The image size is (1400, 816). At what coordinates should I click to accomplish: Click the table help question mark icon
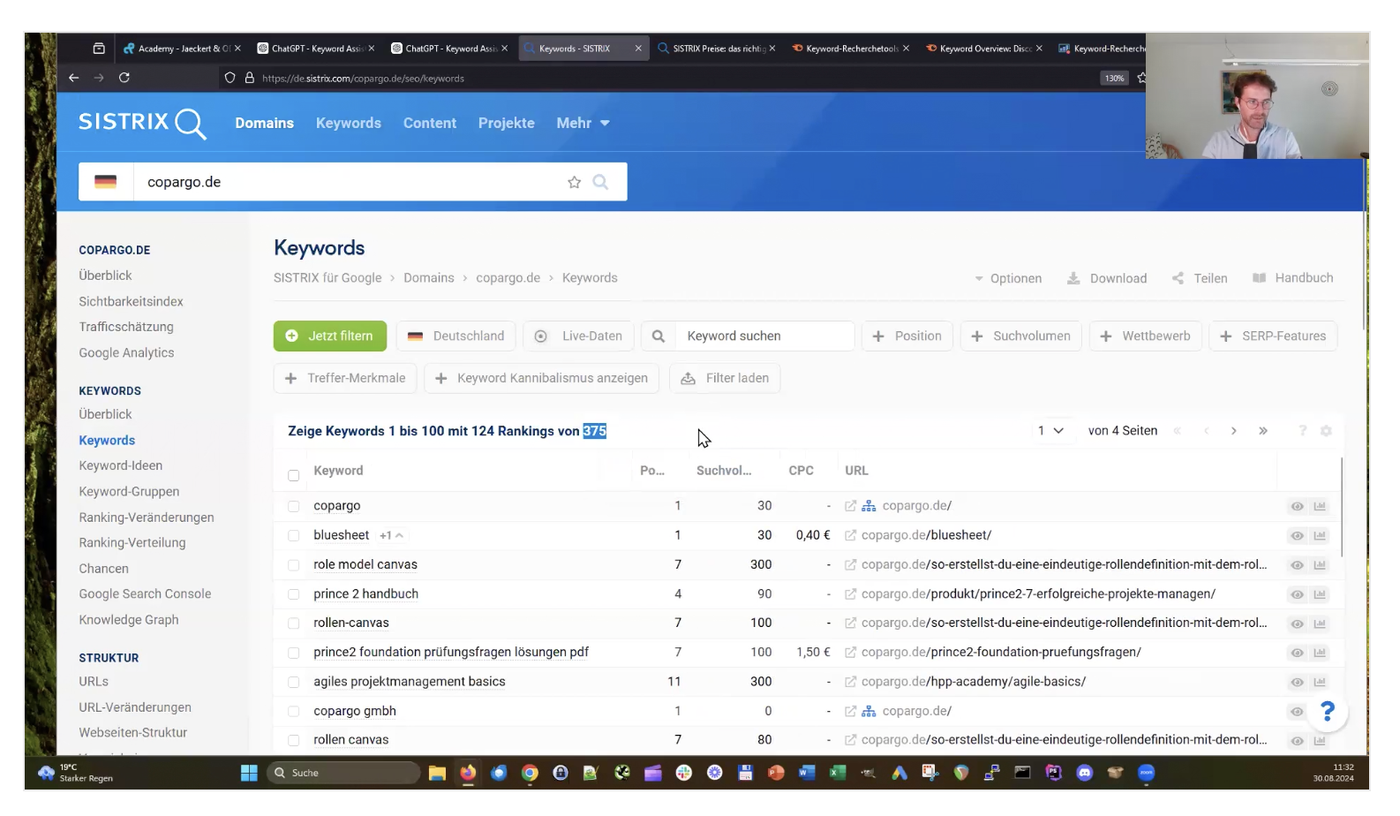point(1302,431)
